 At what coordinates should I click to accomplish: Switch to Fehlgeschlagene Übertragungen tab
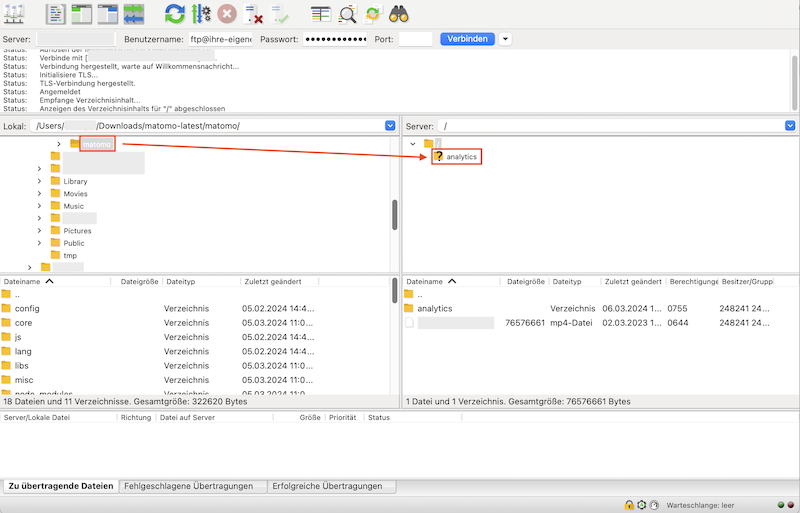[x=193, y=486]
